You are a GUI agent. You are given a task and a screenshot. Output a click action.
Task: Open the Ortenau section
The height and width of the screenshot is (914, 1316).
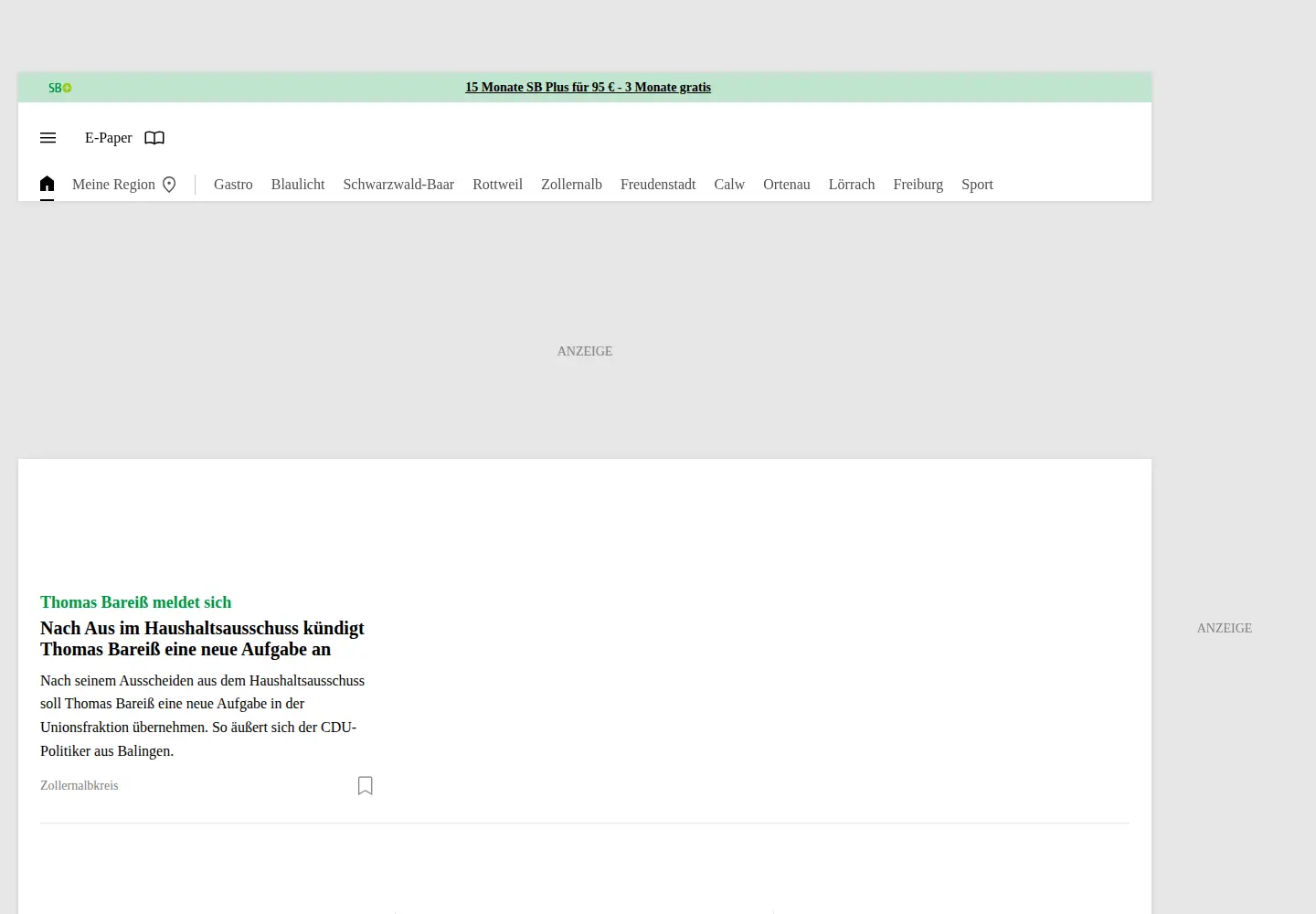click(x=787, y=185)
